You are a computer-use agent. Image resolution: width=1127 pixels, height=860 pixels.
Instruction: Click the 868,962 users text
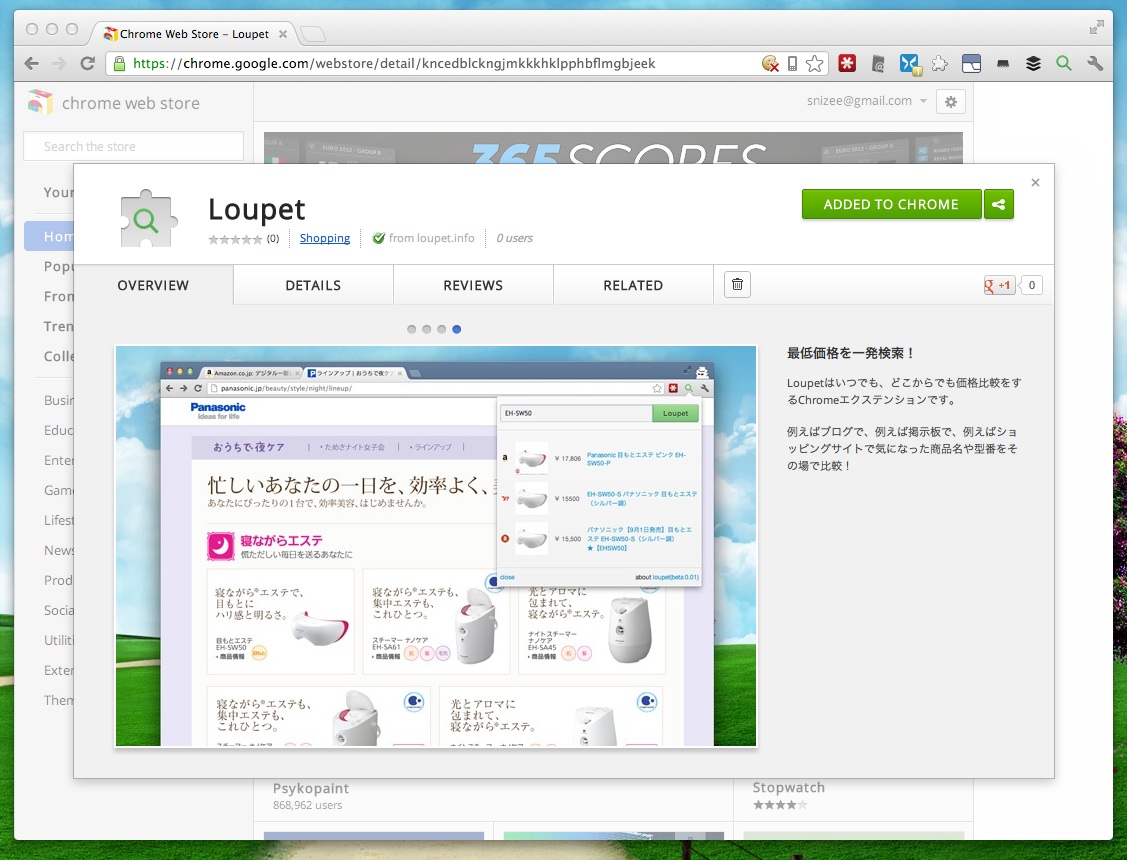(308, 805)
